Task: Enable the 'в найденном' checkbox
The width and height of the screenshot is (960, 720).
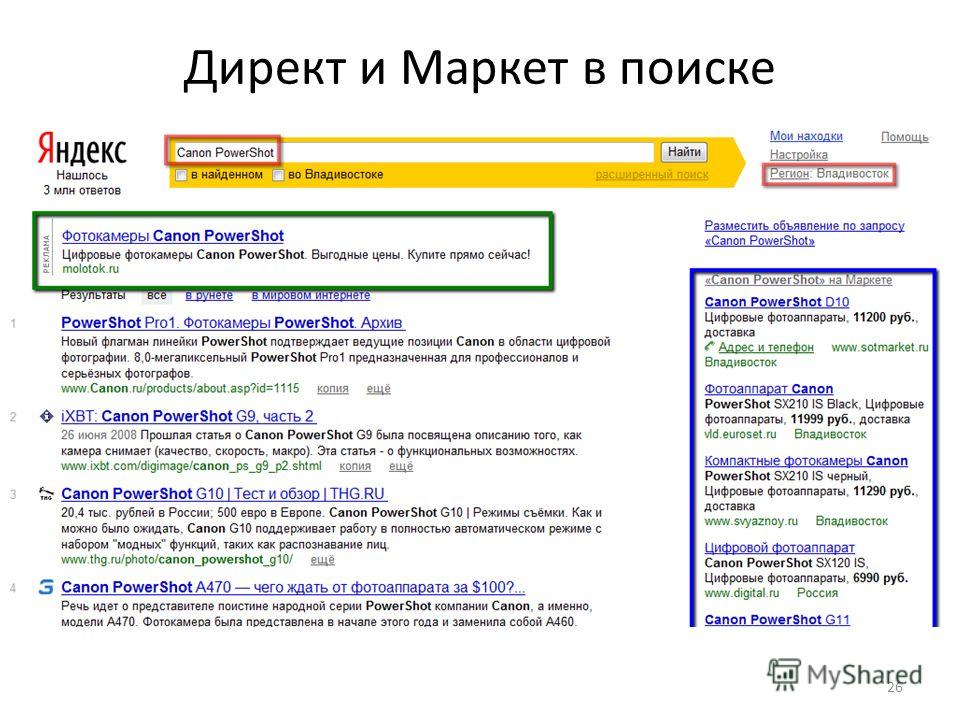Action: pyautogui.click(x=181, y=176)
